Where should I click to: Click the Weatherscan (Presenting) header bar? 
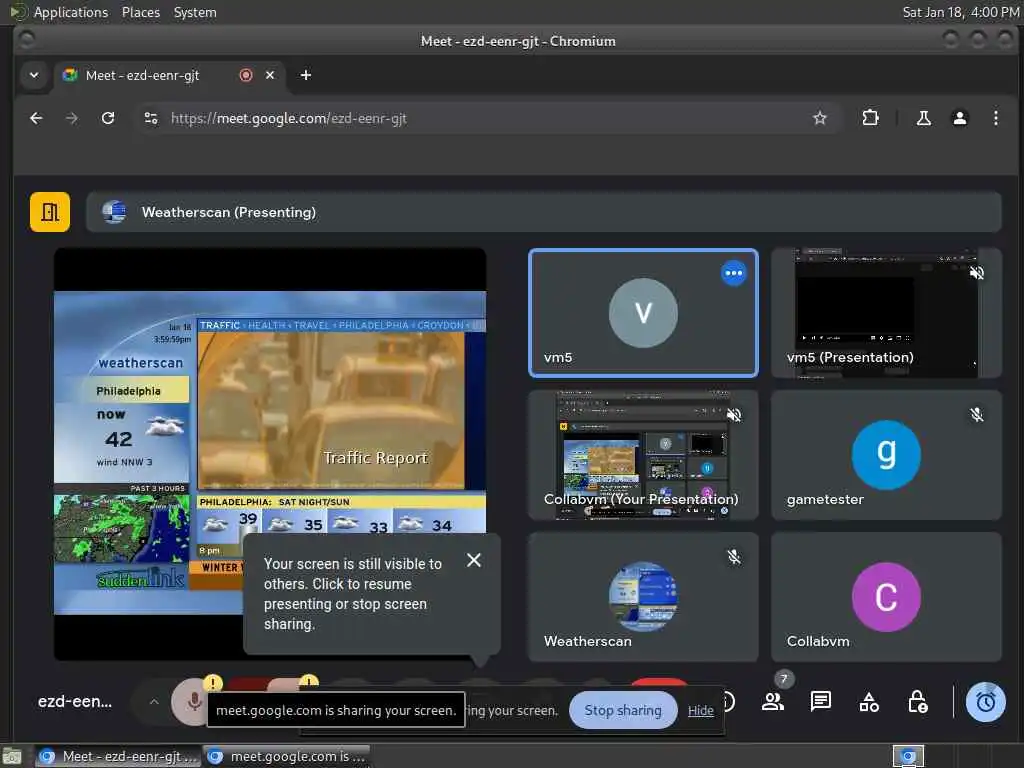tap(543, 212)
